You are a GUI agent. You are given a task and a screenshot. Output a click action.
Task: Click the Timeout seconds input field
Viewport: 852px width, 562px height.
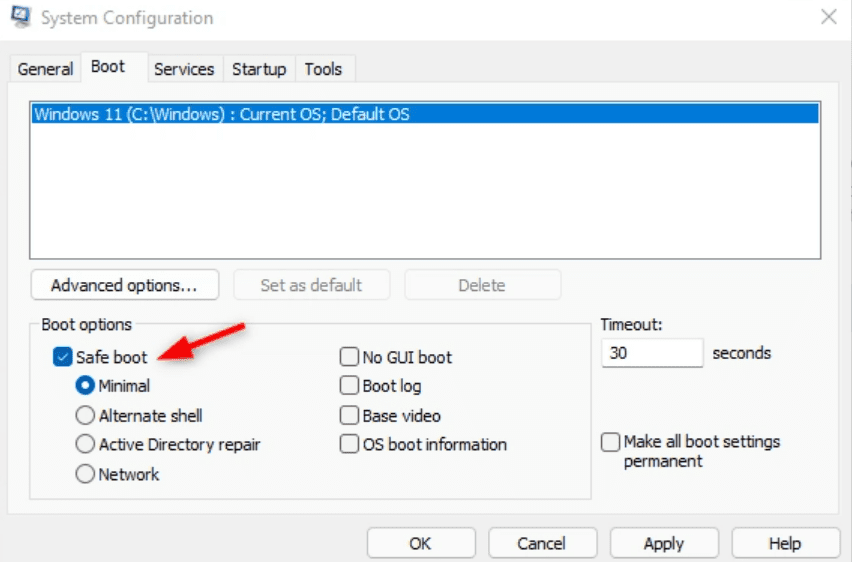click(x=652, y=353)
